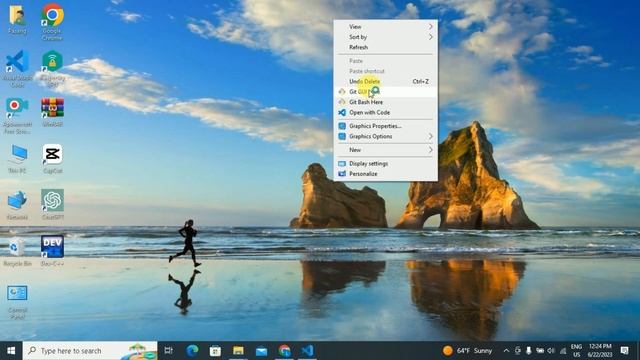This screenshot has height=360, width=640.
Task: Expand the Sort by submenu
Action: pos(386,37)
